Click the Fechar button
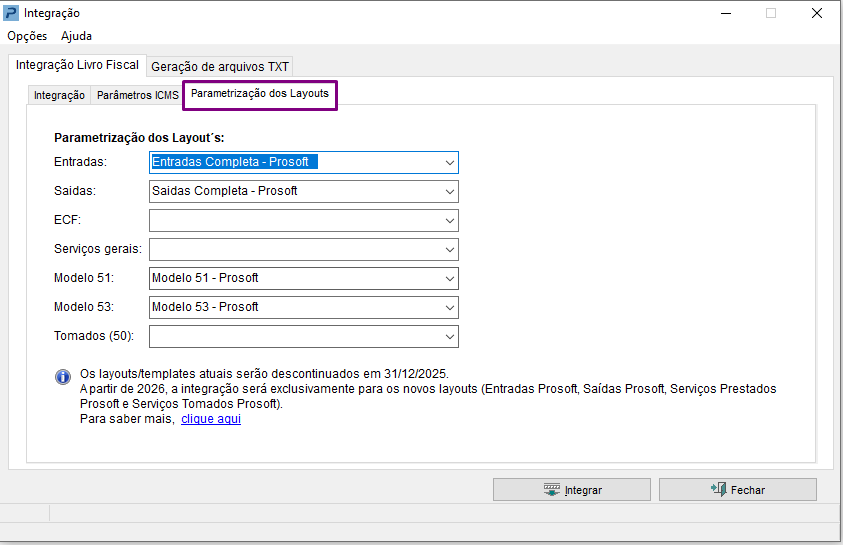This screenshot has width=843, height=545. [737, 490]
